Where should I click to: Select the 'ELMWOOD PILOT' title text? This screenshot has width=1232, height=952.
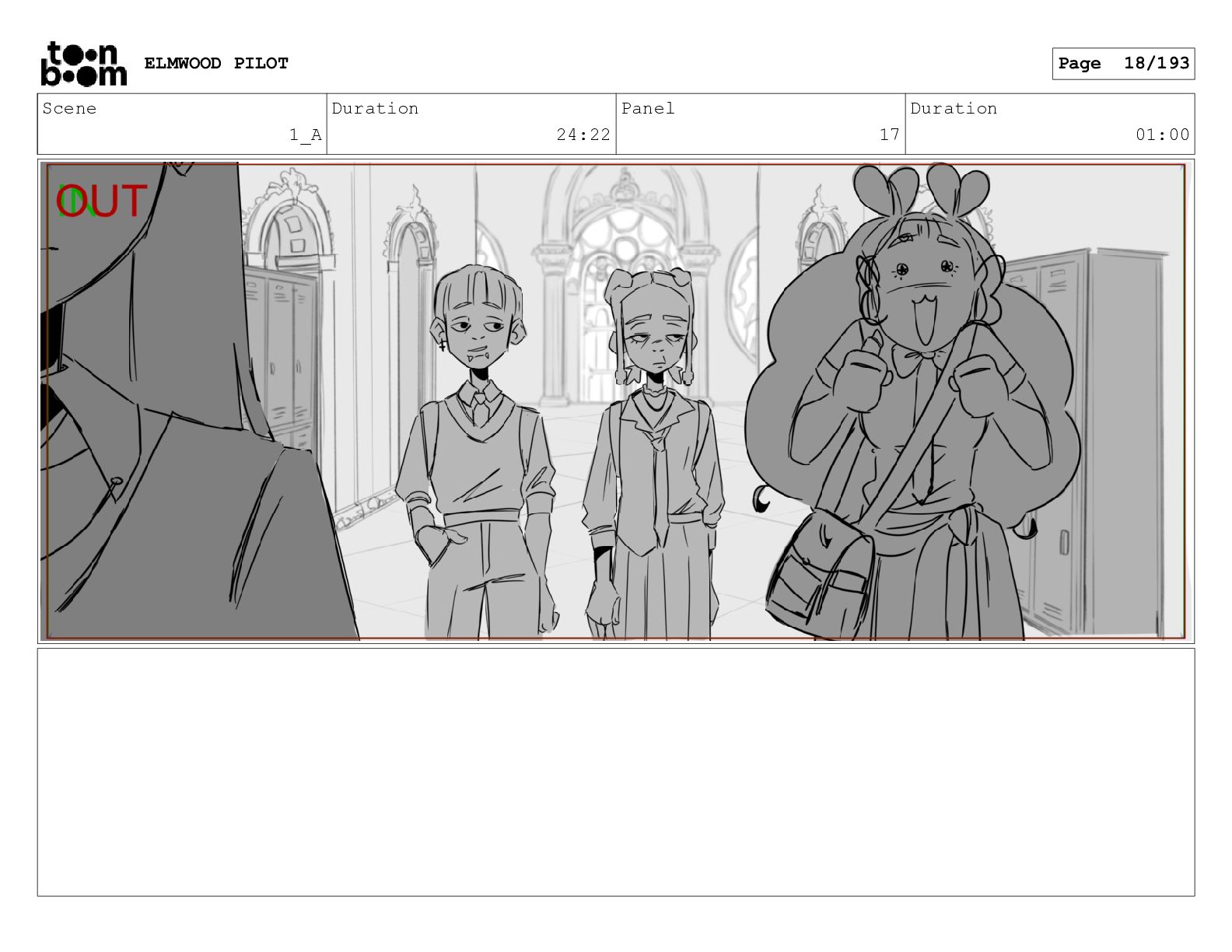point(216,63)
